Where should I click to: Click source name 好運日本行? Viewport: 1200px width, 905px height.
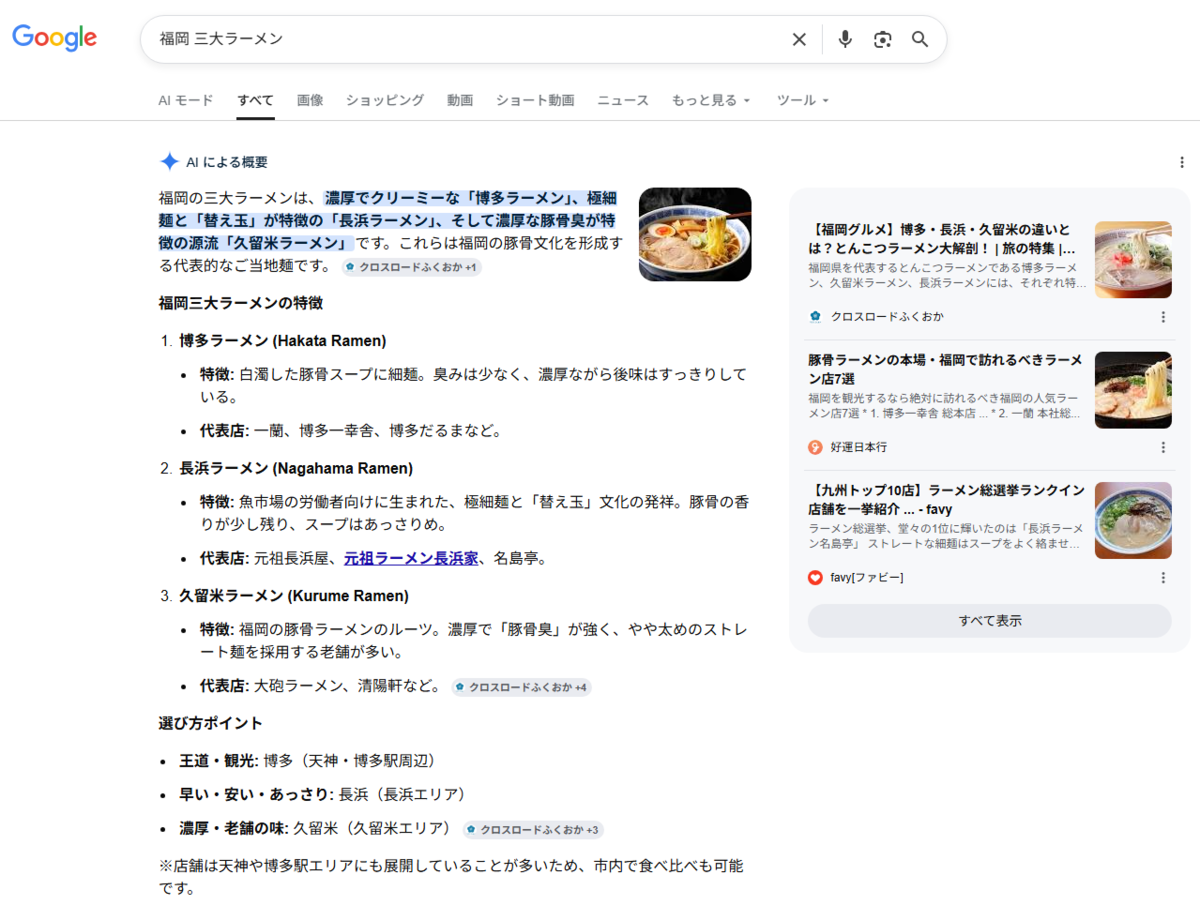tap(859, 447)
